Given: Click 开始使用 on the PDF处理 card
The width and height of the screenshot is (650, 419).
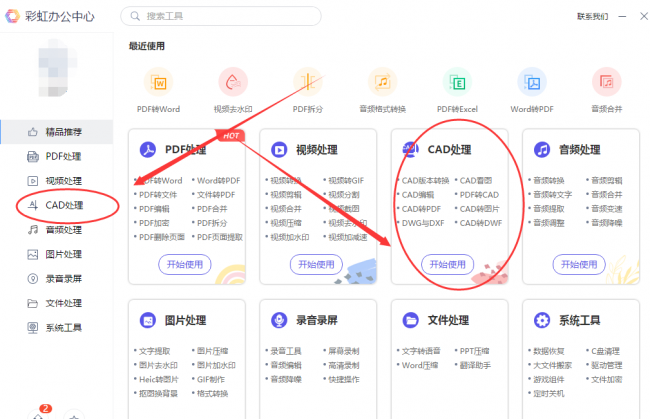Looking at the screenshot, I should click(x=185, y=264).
